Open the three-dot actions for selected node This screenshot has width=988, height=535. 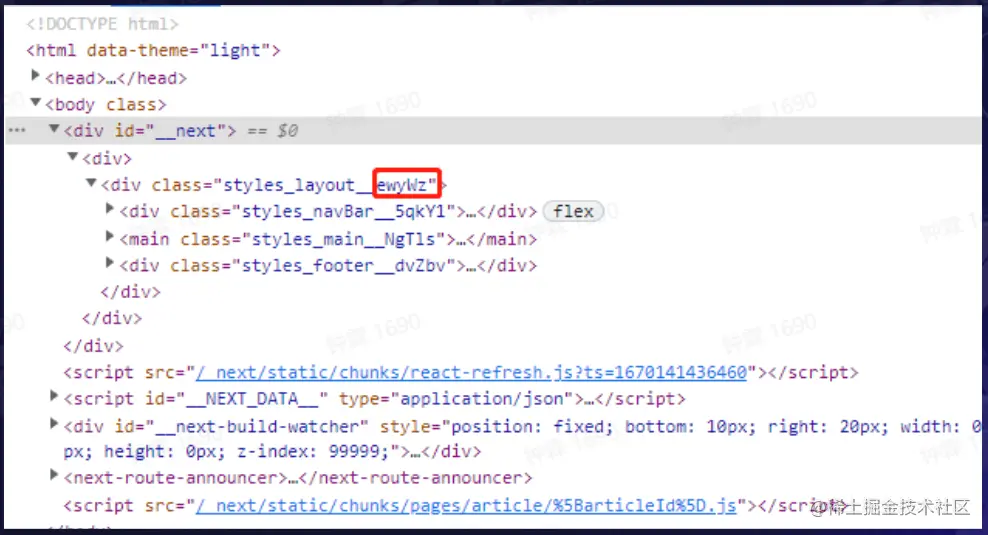click(x=17, y=131)
